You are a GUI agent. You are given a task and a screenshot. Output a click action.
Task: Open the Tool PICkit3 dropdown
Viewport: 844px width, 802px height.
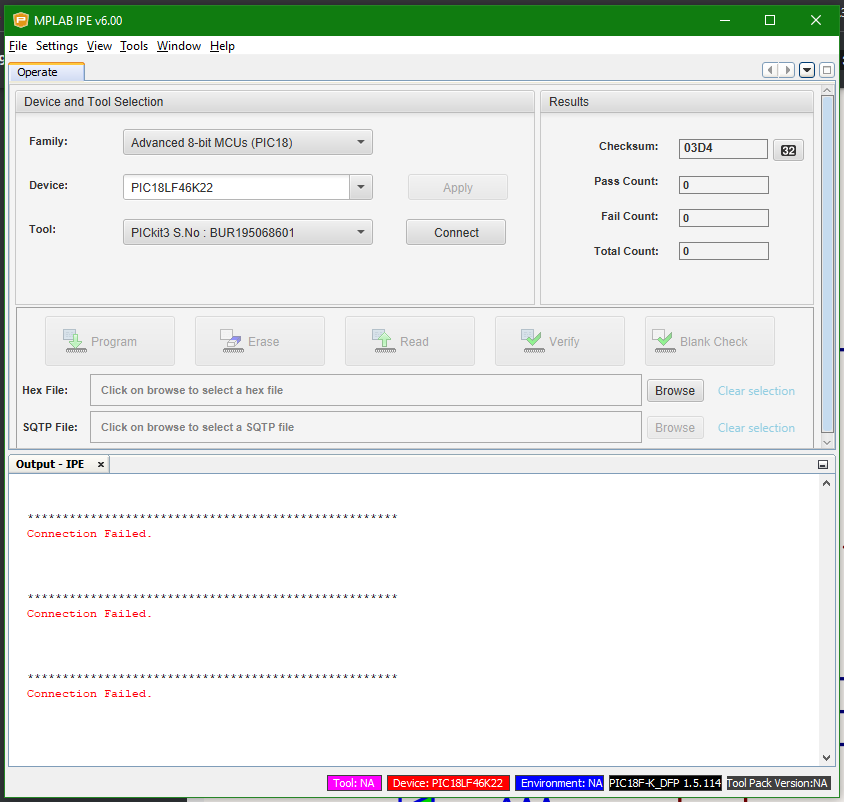248,232
